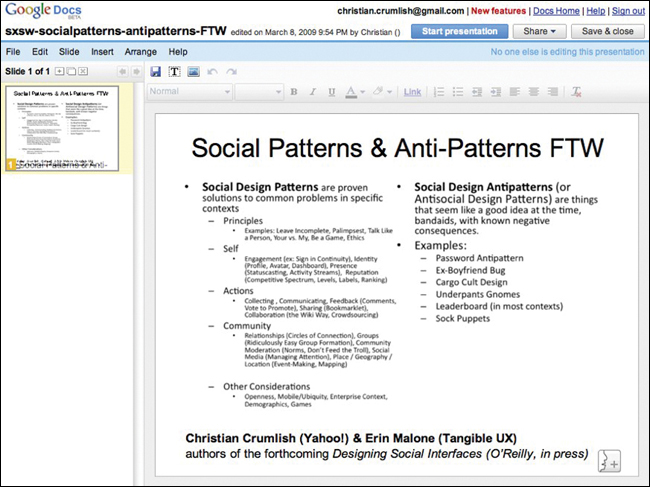
Task: Duplicate the slide using the copy icon
Action: 71,72
